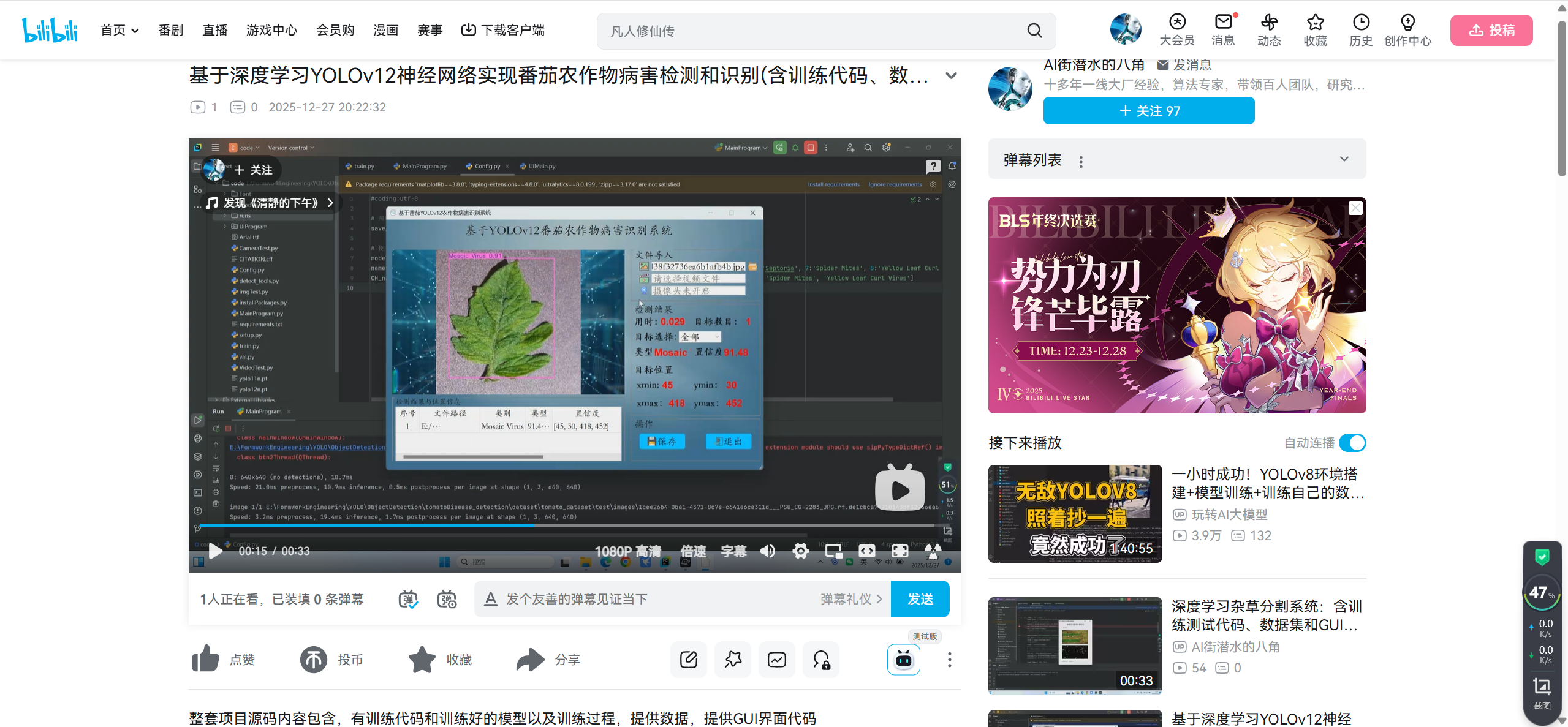This screenshot has height=727, width=1568.
Task: Click the blue 关注 97 follow button
Action: (x=1149, y=111)
